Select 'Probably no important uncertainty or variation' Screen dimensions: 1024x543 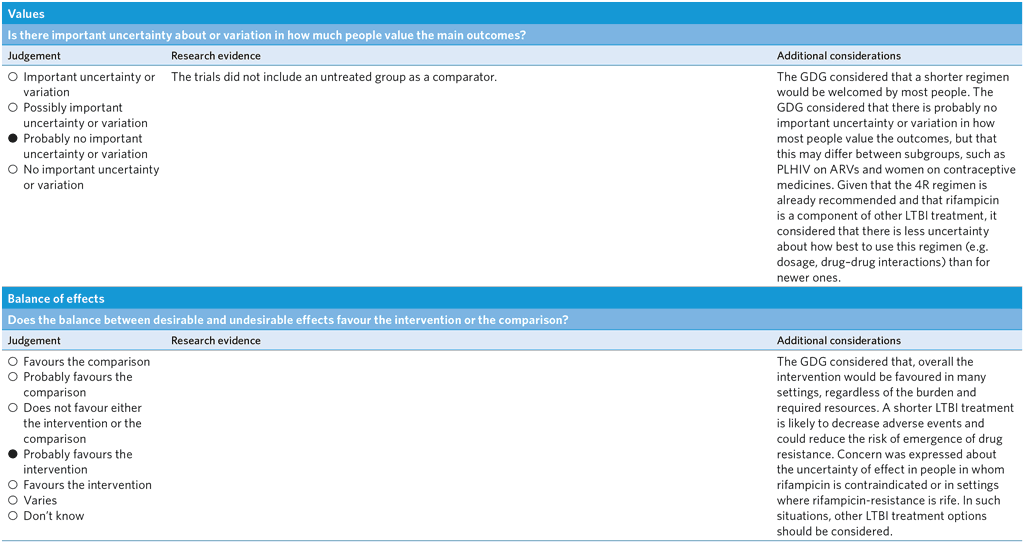(x=13, y=139)
